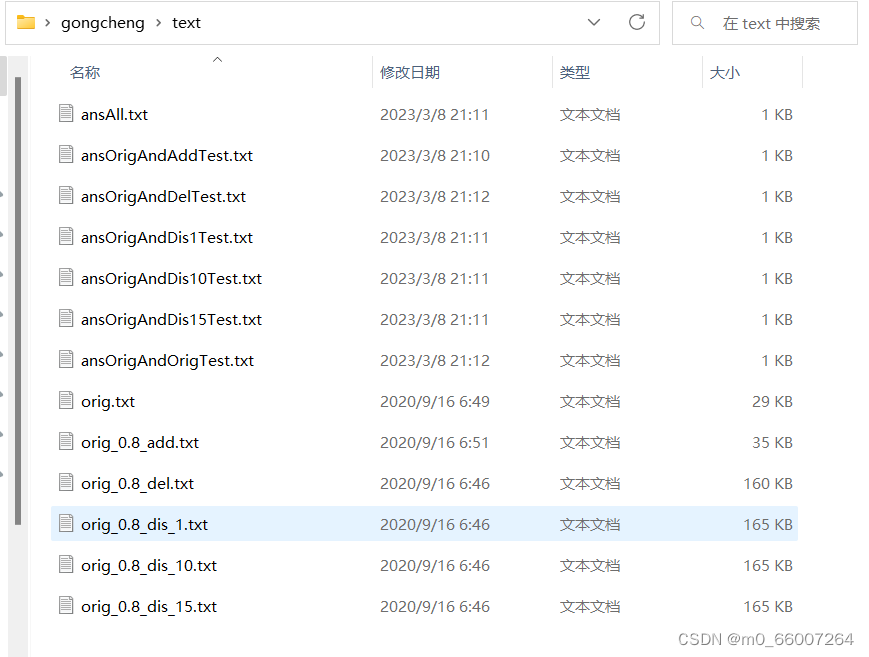Select file name ansOrigAndDis10Test.txt
The image size is (869, 657).
(171, 279)
